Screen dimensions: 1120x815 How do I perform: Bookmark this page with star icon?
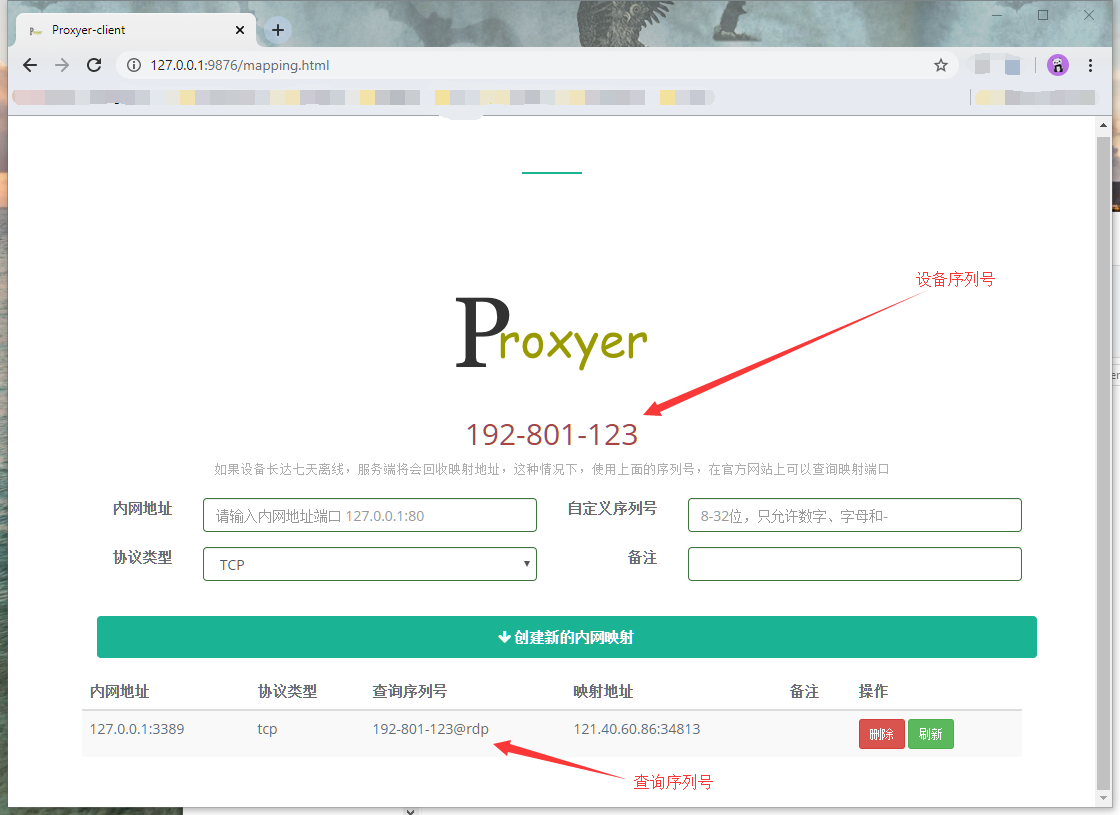point(940,65)
